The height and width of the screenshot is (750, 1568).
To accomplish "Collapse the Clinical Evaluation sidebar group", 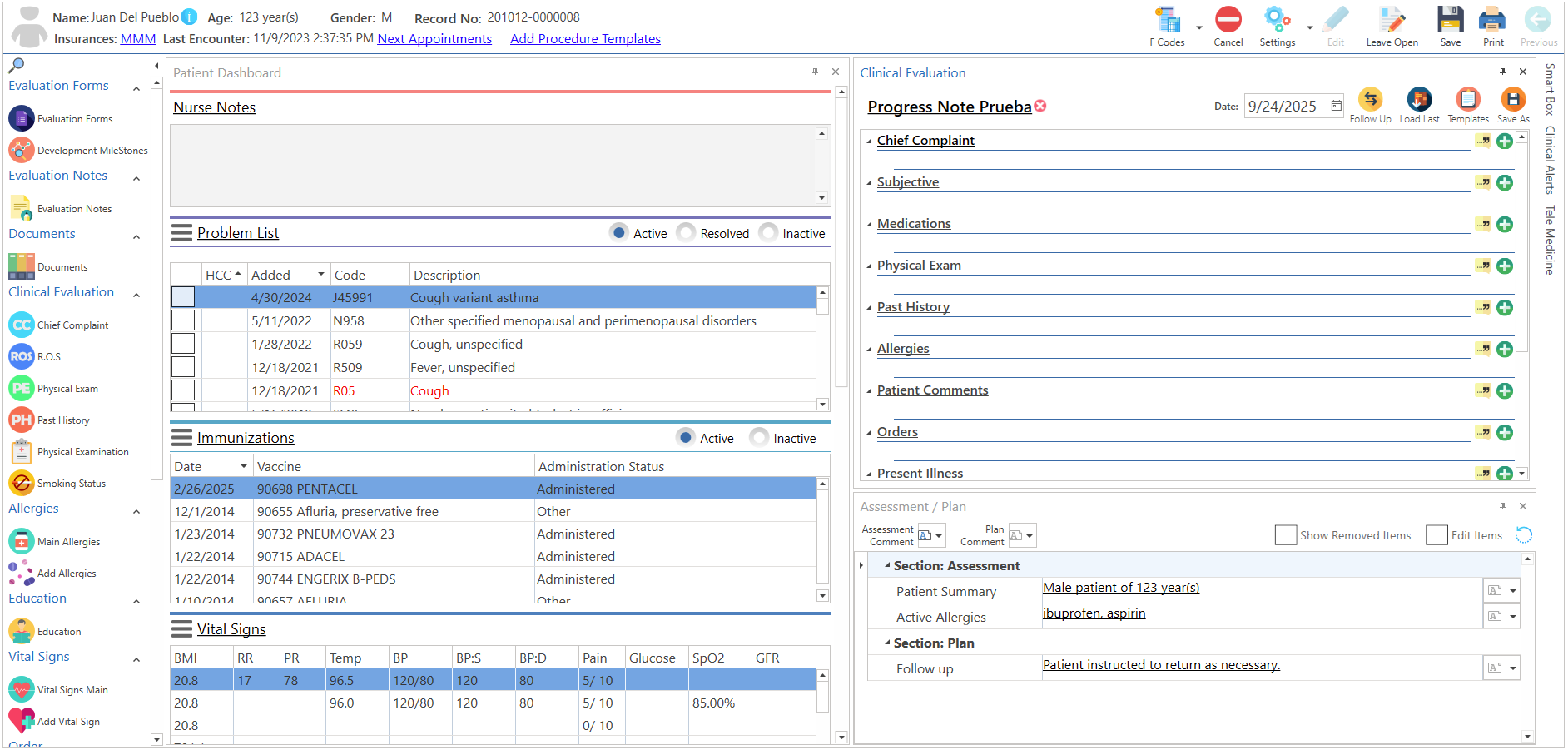I will click(x=136, y=295).
